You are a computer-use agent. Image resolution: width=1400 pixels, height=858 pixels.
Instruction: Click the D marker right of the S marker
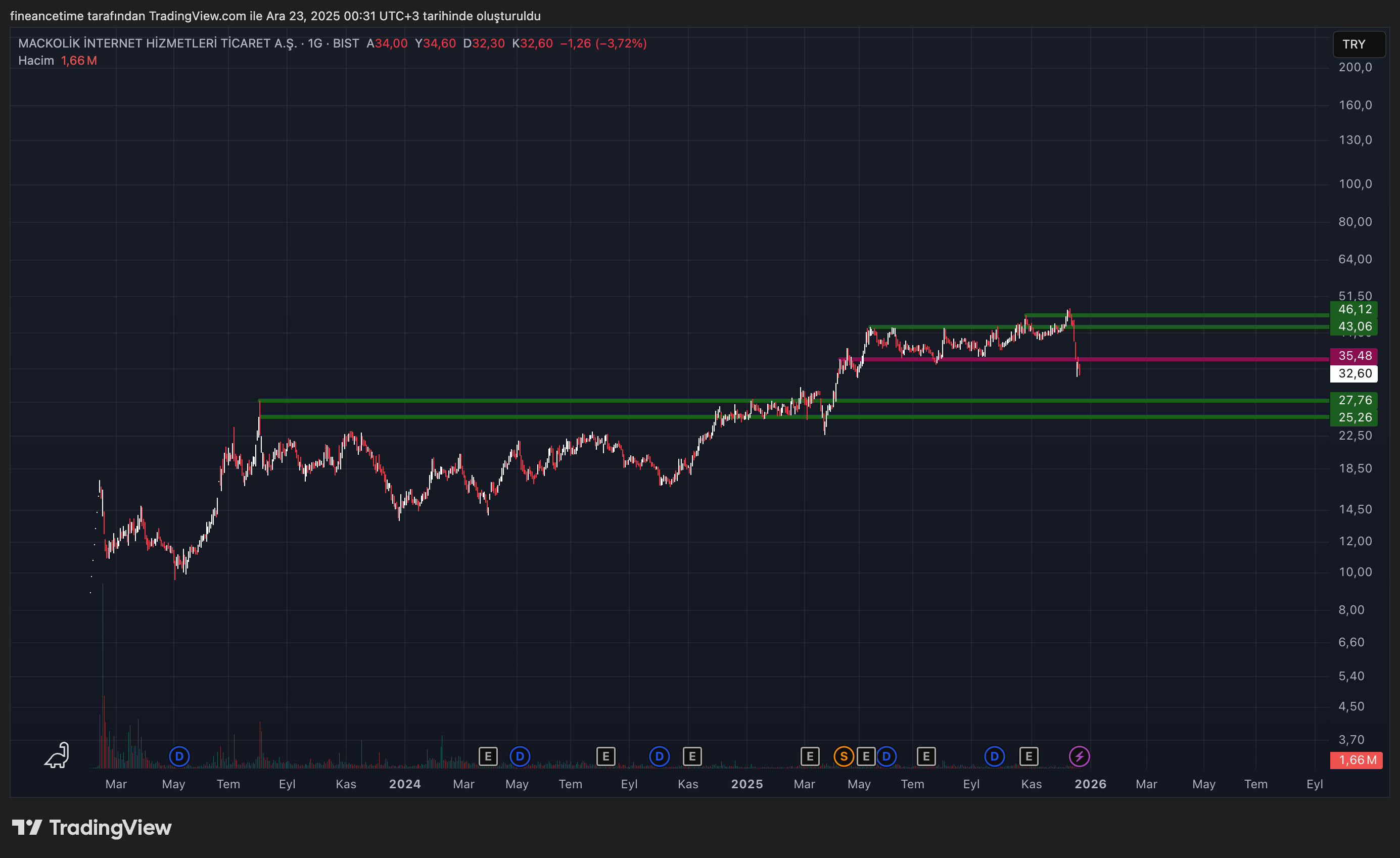pos(886,756)
